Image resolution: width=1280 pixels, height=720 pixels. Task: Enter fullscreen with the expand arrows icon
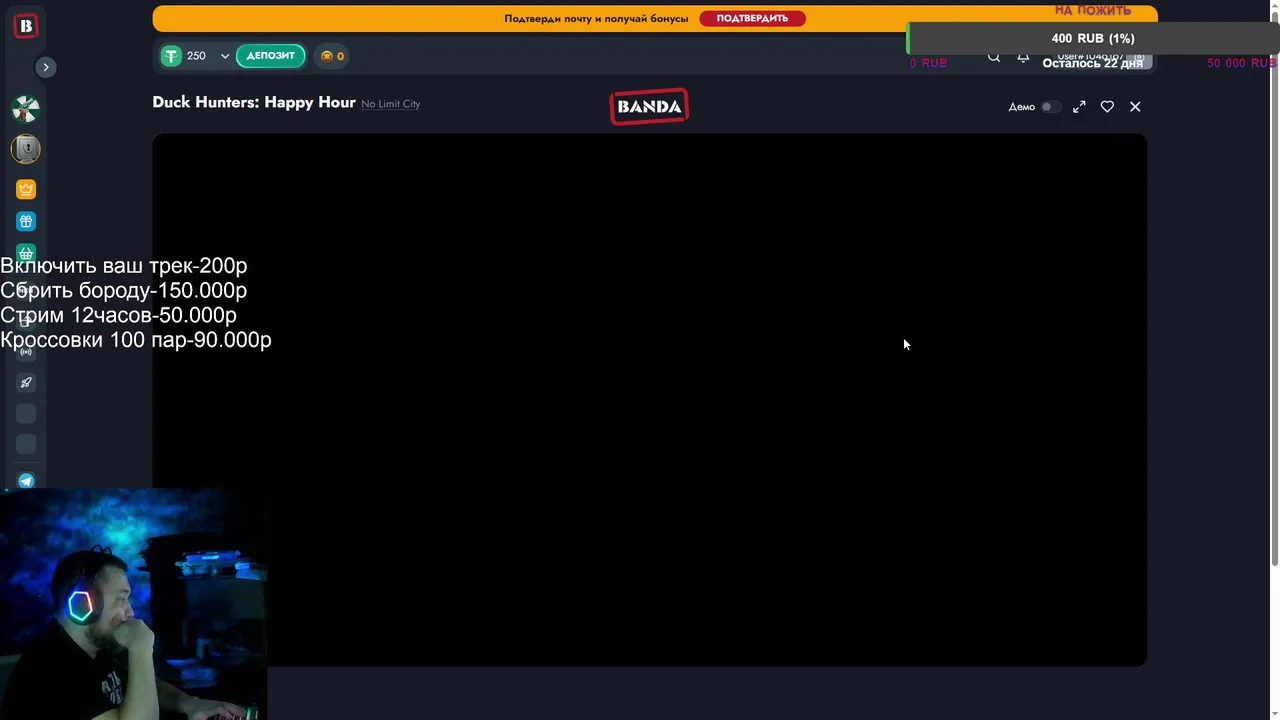(x=1079, y=107)
